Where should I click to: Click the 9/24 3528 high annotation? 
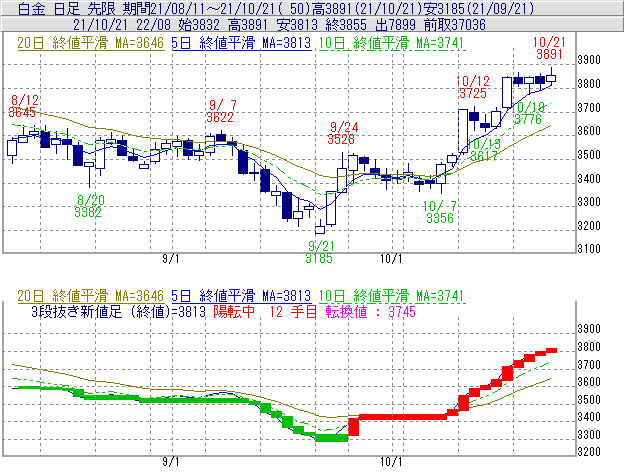(342, 133)
